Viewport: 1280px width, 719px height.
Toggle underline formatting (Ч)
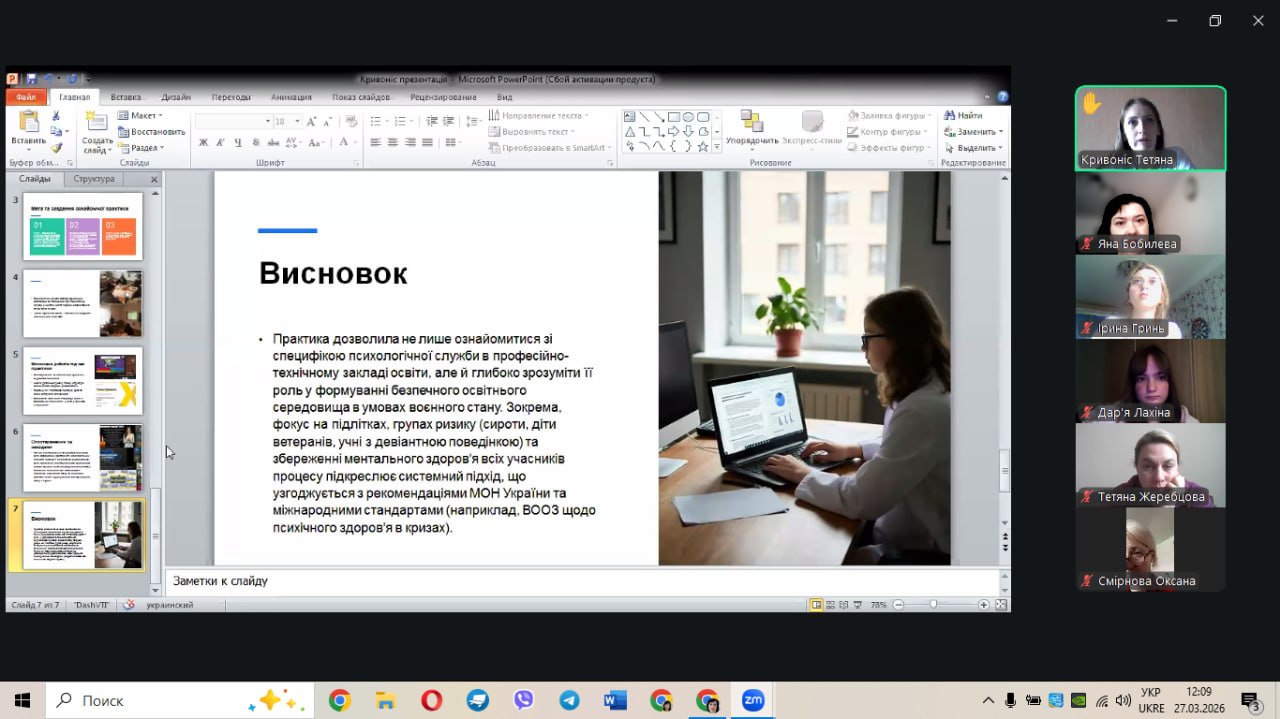tap(237, 143)
